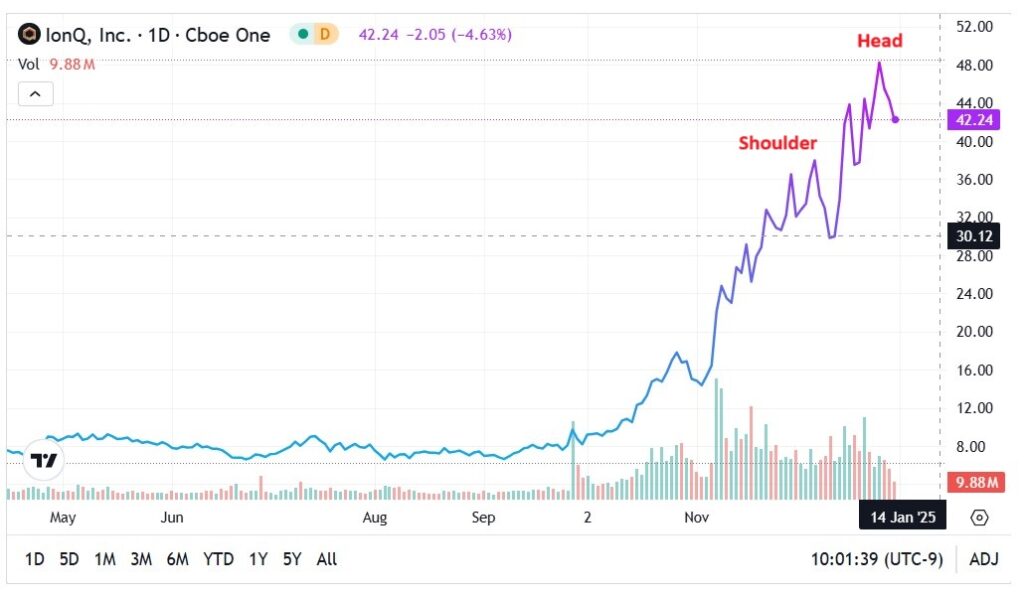Set chart range to 6M
Screen dimensions: 1024x598
(x=177, y=559)
